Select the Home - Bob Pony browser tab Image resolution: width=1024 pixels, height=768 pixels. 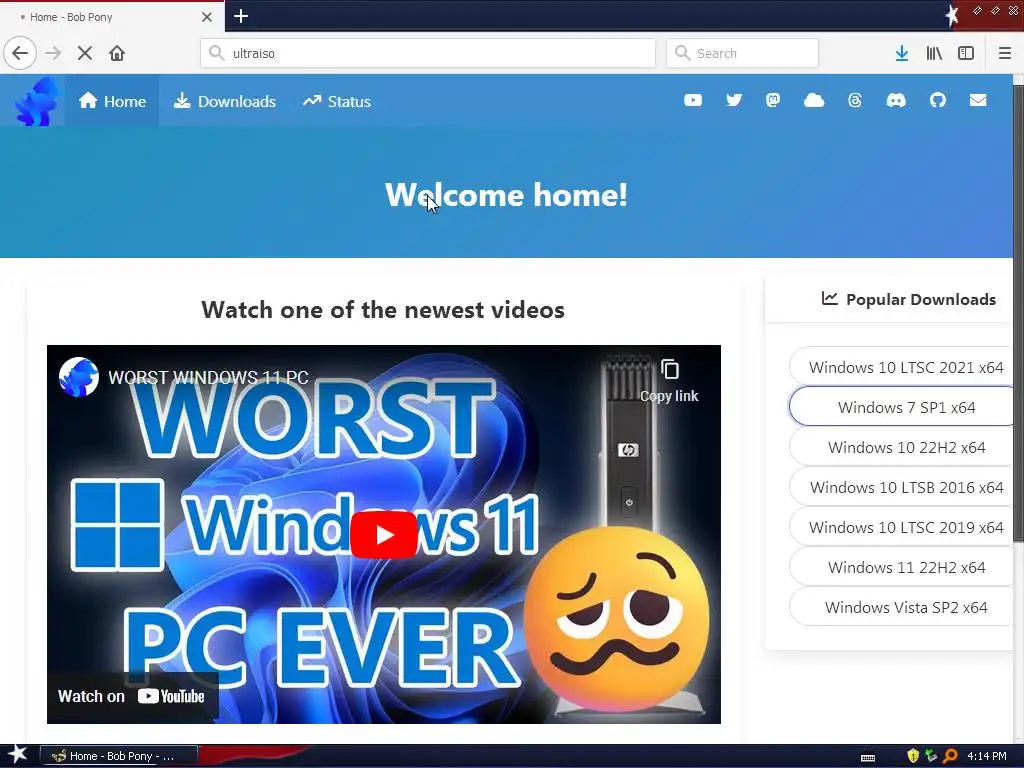112,17
